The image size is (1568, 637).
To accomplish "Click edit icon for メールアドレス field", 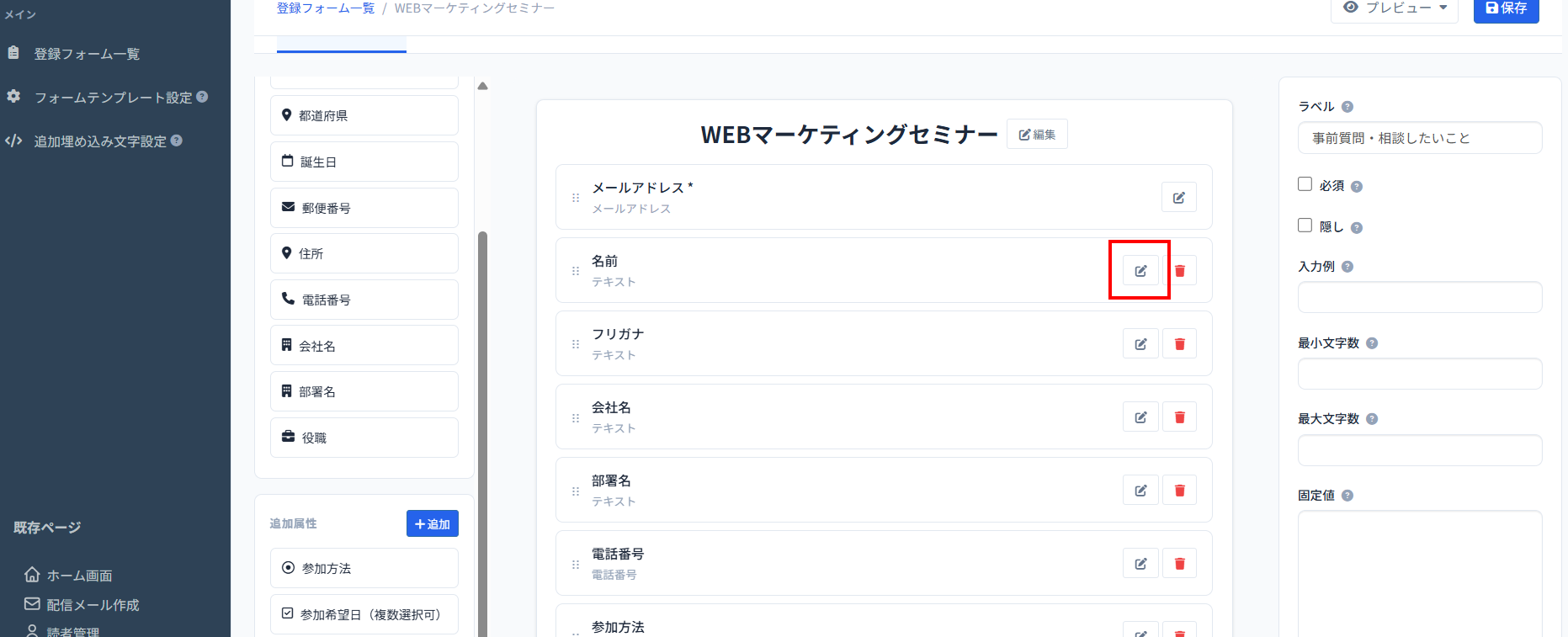I will coord(1178,198).
